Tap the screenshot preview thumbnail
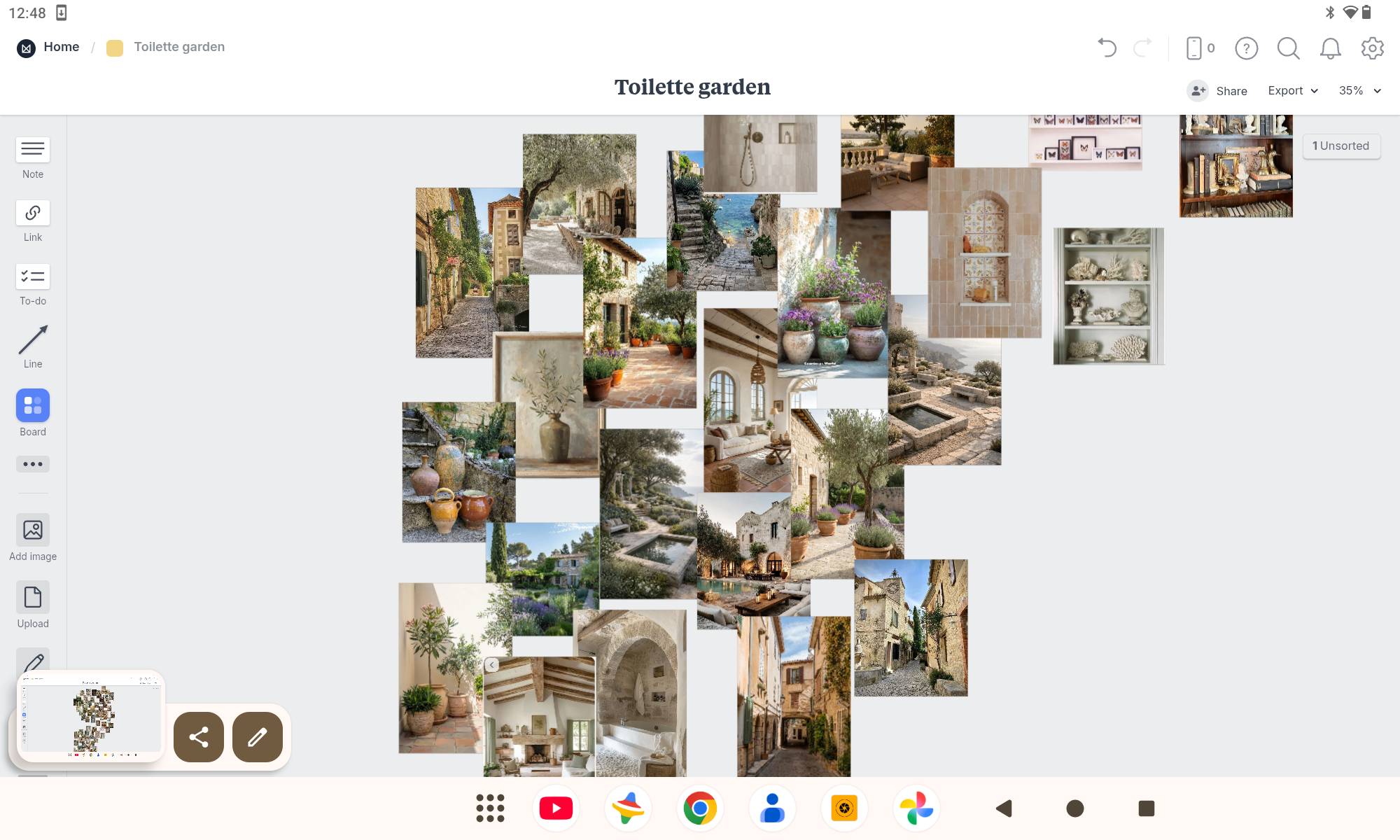 (x=91, y=717)
